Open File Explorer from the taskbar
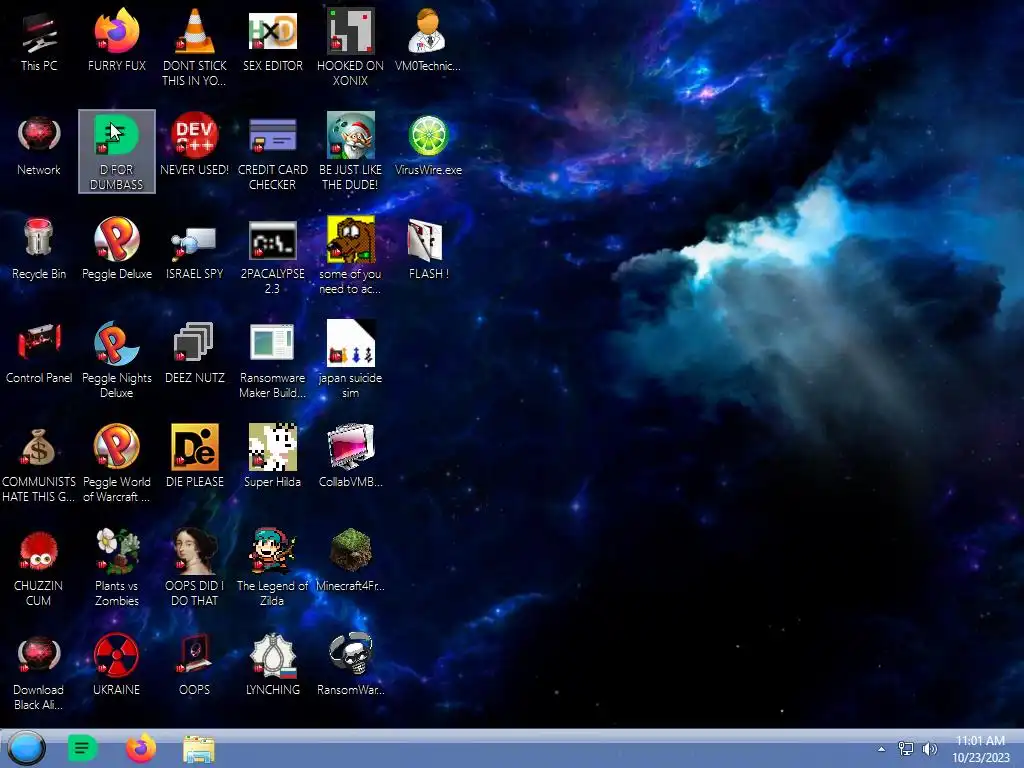This screenshot has width=1024, height=768. pyautogui.click(x=199, y=749)
